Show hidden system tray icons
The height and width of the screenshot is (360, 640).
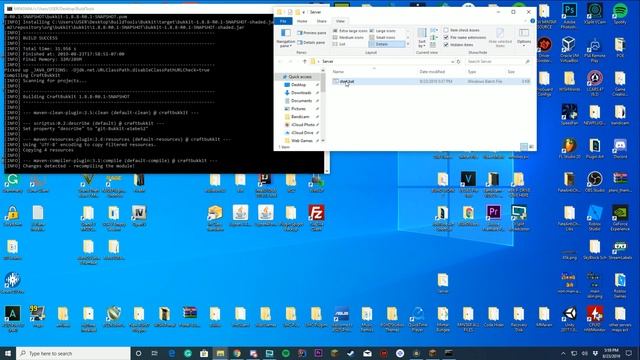563,353
